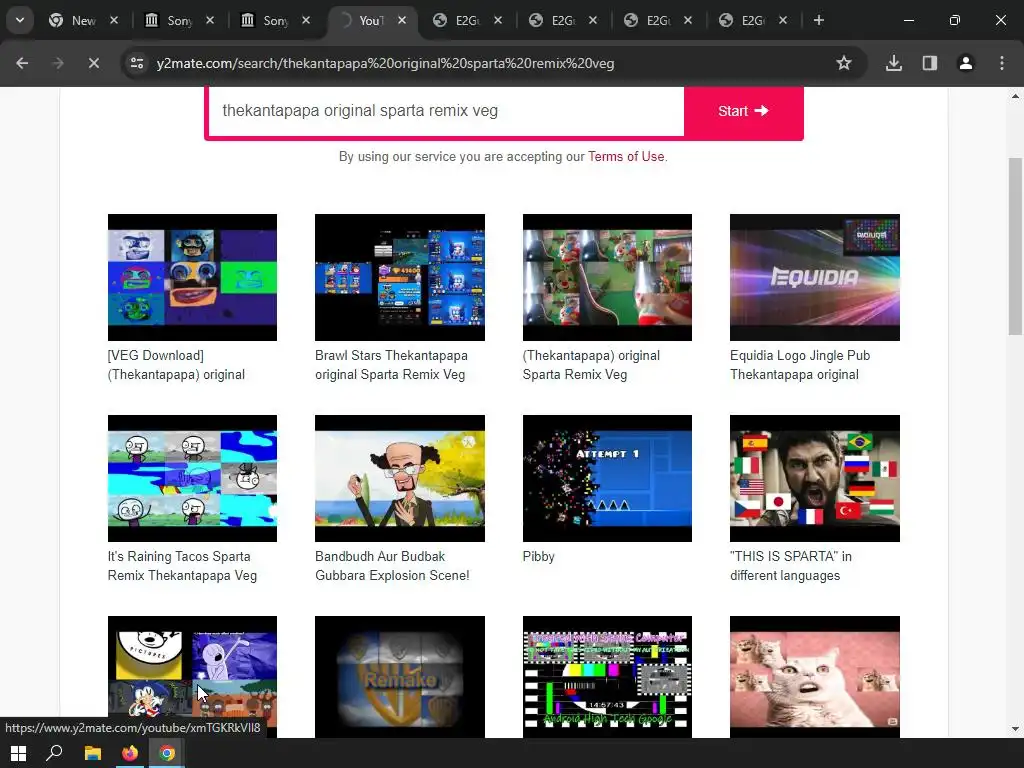Open the THIS IS SPARTA flags thumbnail
The image size is (1024, 768).
tap(815, 479)
